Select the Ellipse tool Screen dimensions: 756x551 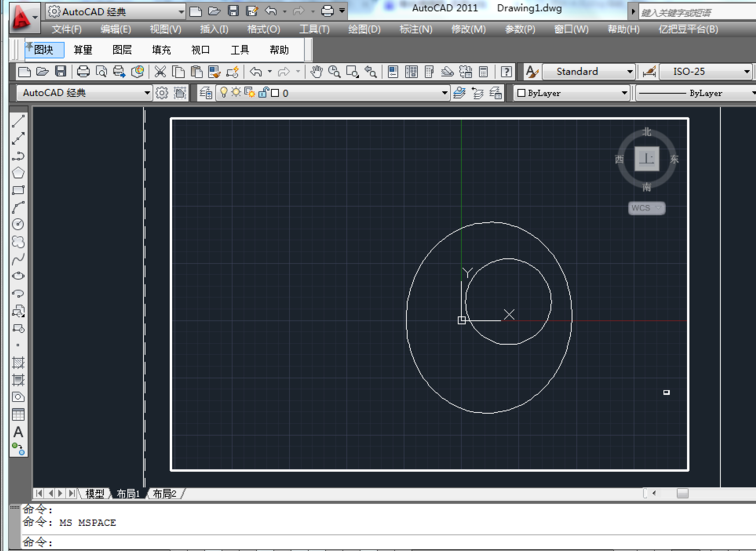click(18, 276)
